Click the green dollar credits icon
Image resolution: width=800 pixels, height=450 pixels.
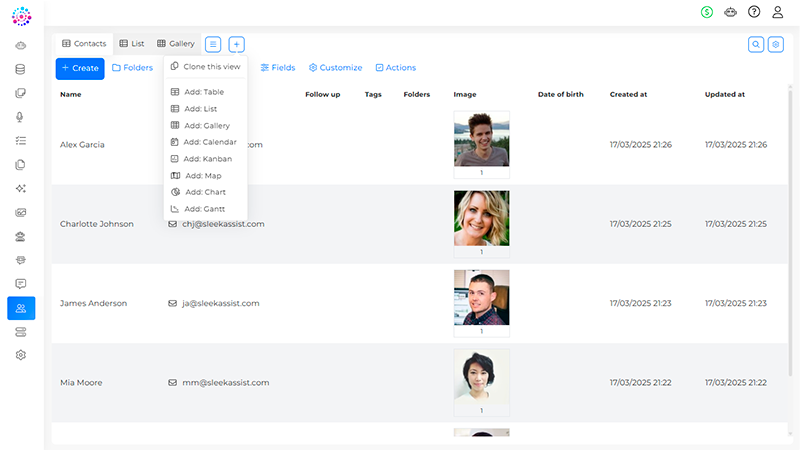pos(707,12)
